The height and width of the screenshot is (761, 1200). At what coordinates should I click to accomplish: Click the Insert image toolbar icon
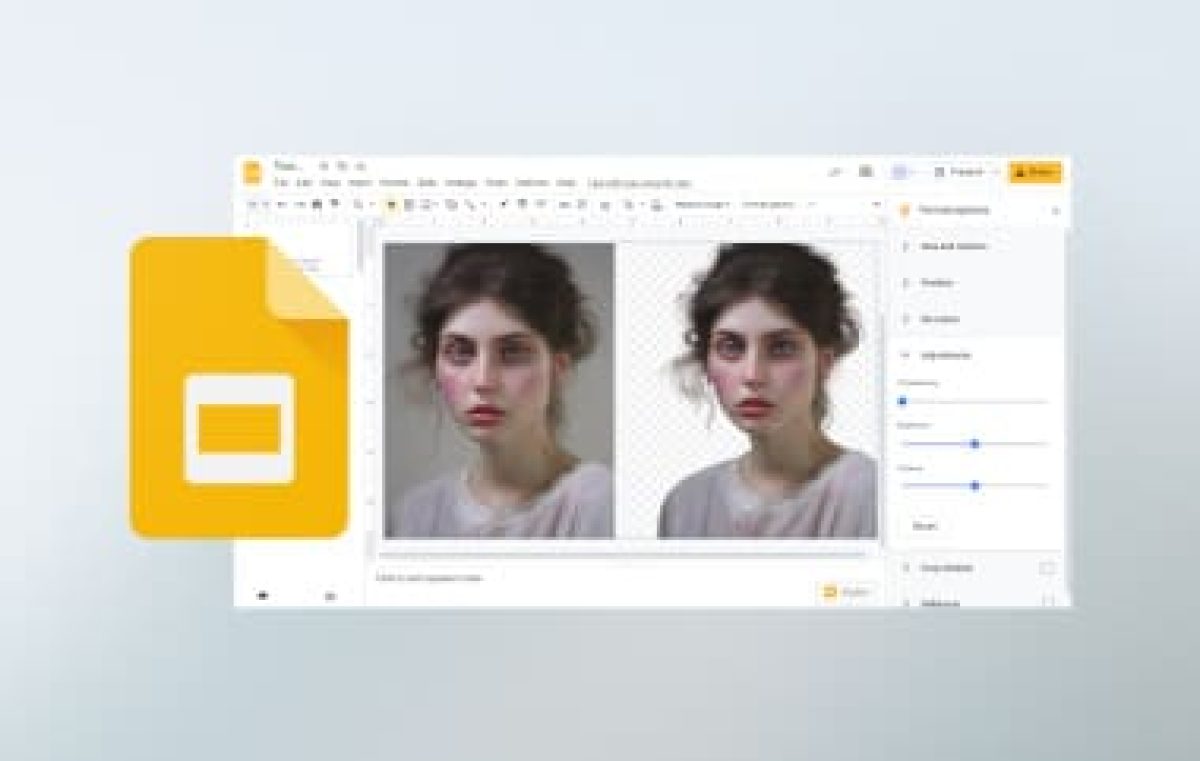click(426, 204)
